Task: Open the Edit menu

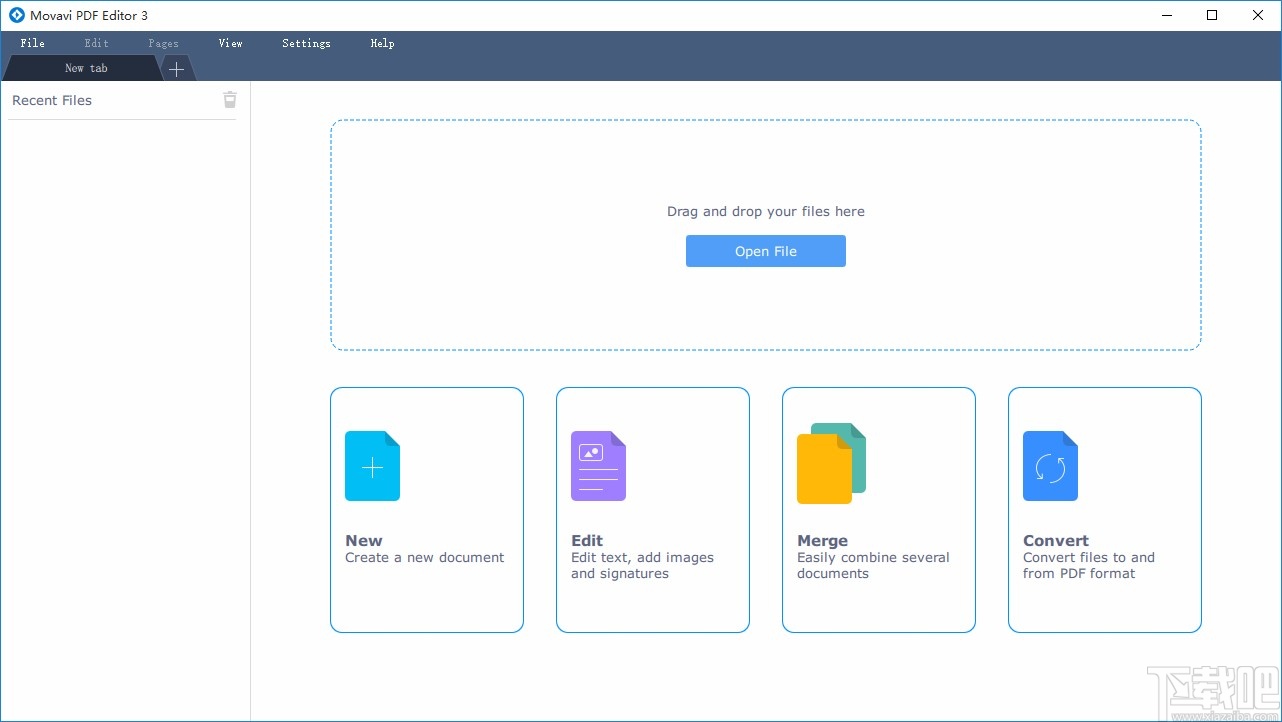Action: [97, 43]
